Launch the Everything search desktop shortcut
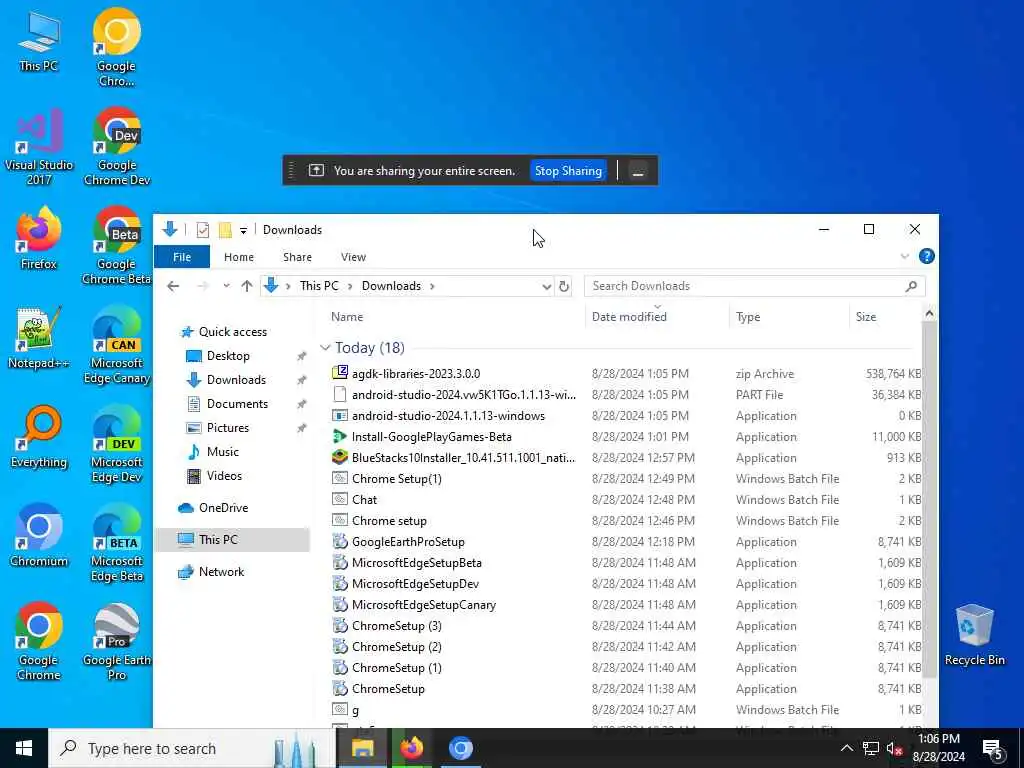 (x=39, y=438)
